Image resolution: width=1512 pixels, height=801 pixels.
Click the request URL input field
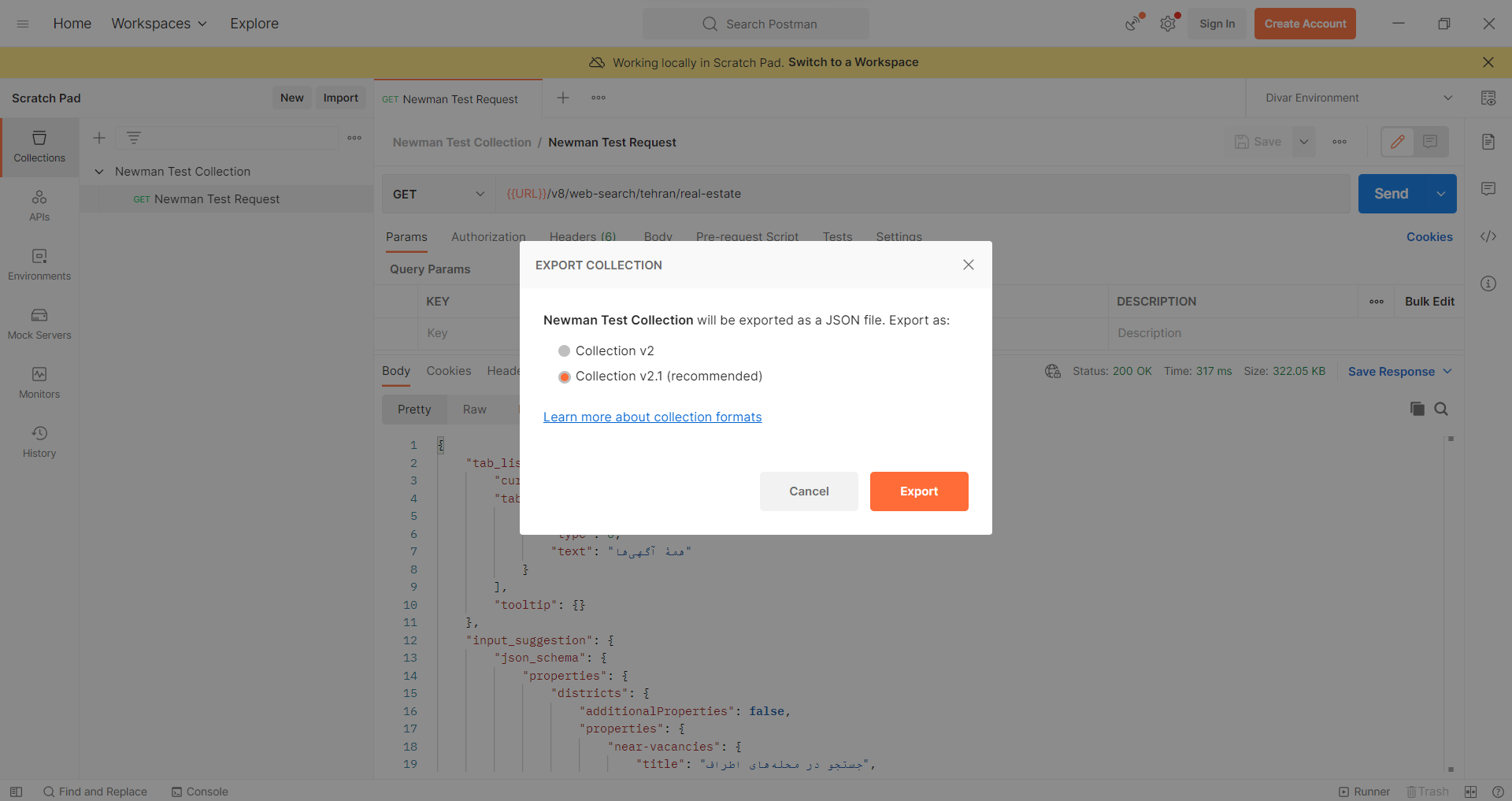point(923,194)
